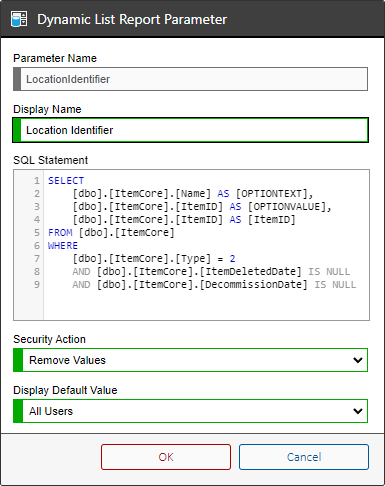
Task: Click the value 2 on the Type line
Action: 232,259
